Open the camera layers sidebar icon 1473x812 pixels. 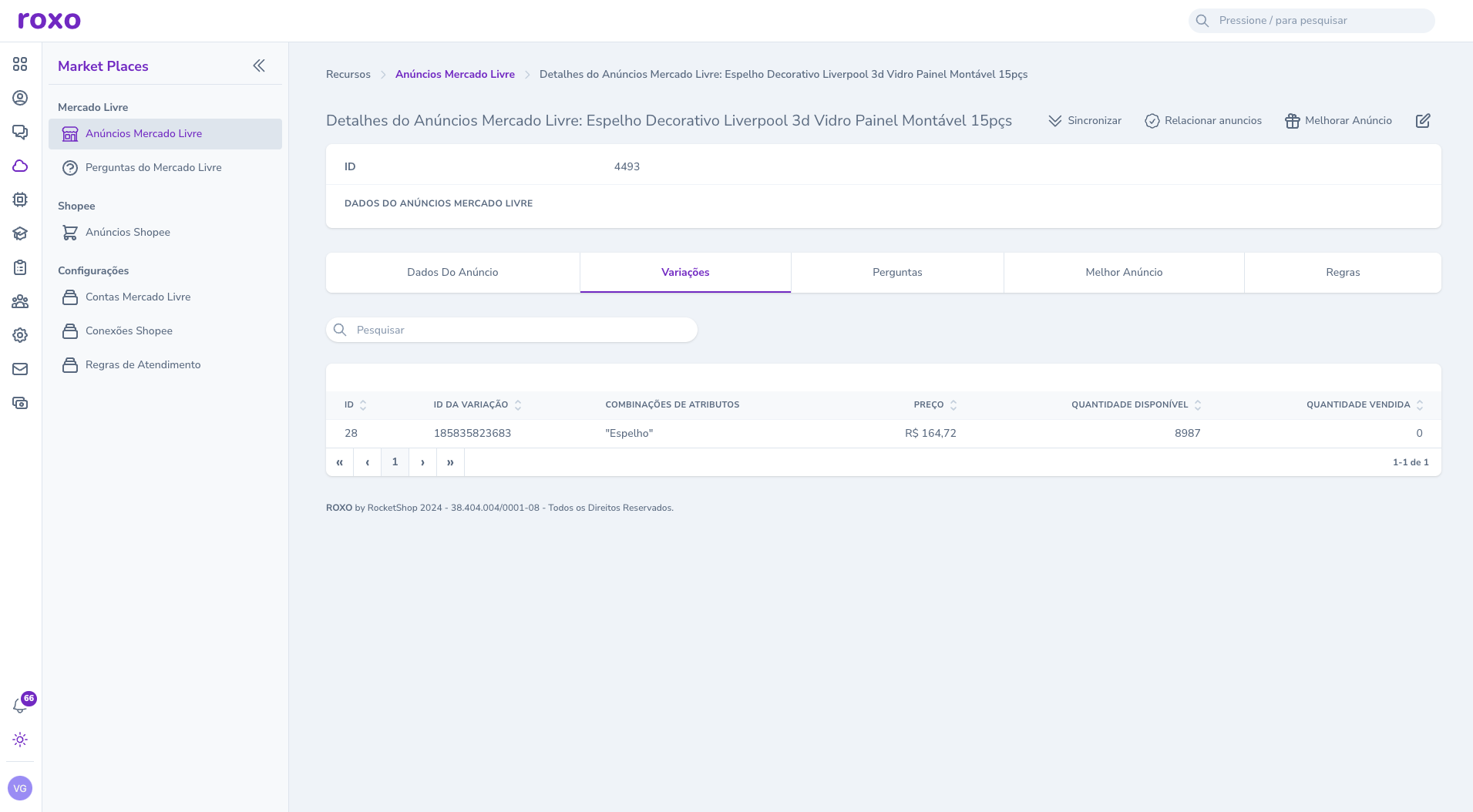coord(20,403)
